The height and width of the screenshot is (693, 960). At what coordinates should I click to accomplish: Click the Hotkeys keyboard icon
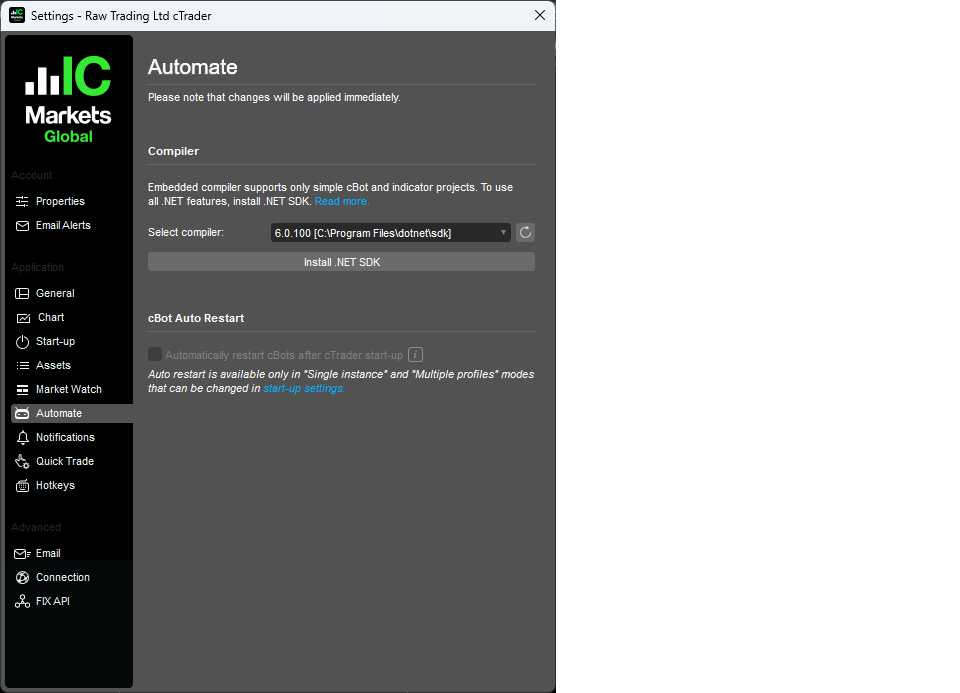tap(22, 486)
